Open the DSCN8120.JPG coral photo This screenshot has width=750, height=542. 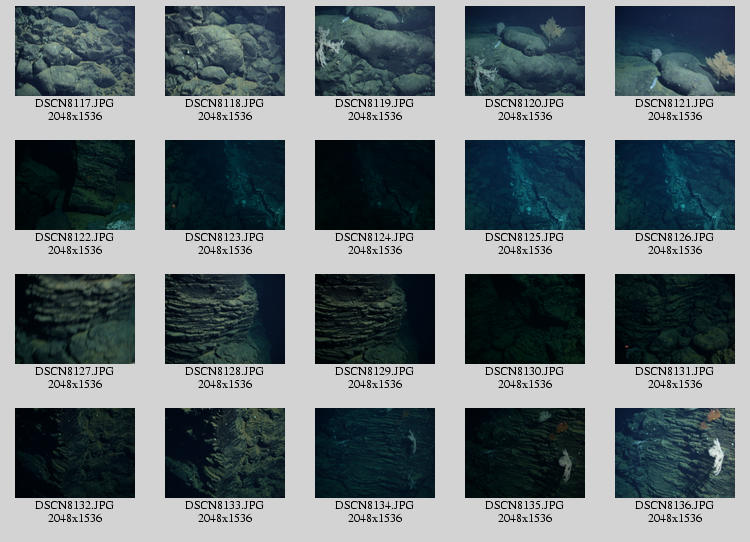525,51
